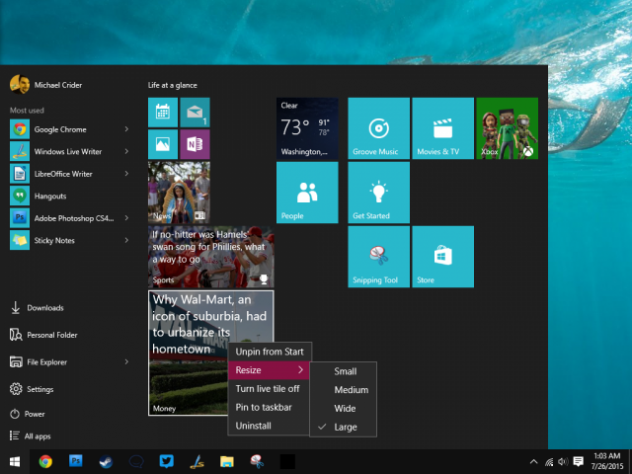Expand the File Explorer submenu arrow

(x=127, y=362)
